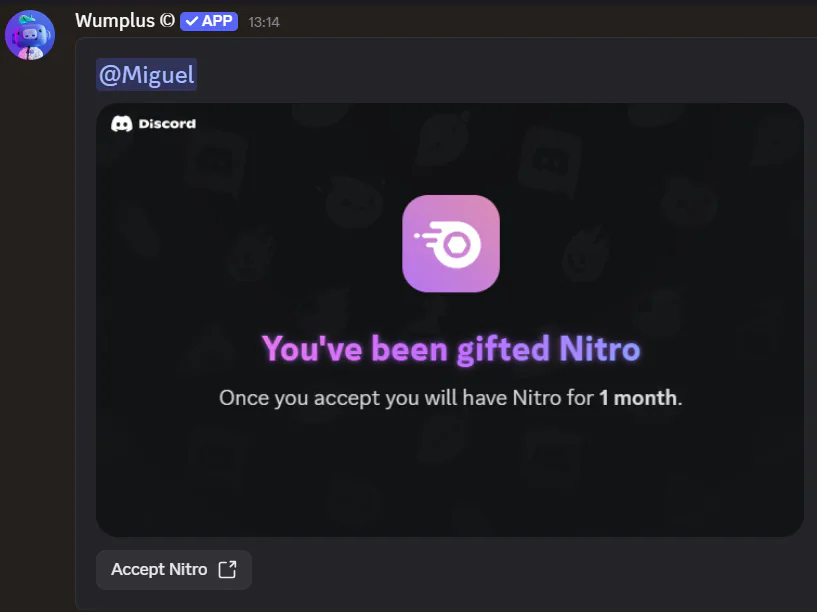Click the You've been gifted Nitro heading
This screenshot has width=817, height=612.
coord(451,348)
